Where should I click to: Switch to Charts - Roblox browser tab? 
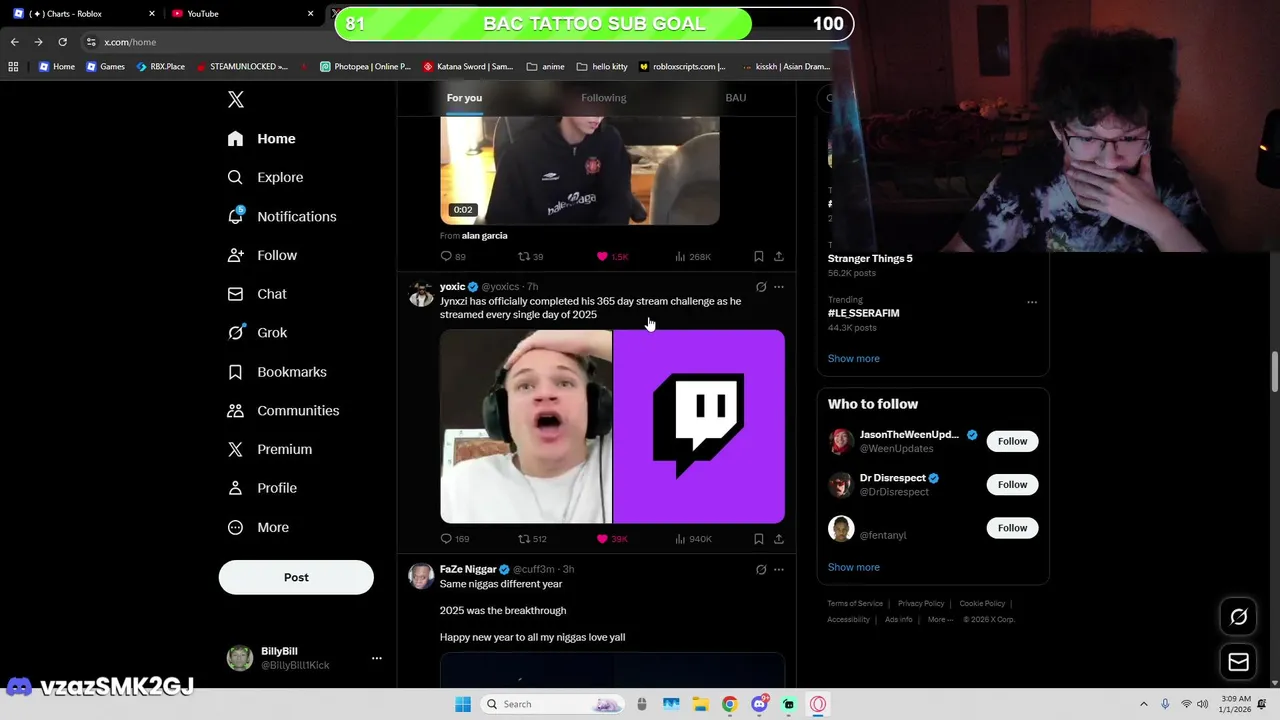coord(84,14)
